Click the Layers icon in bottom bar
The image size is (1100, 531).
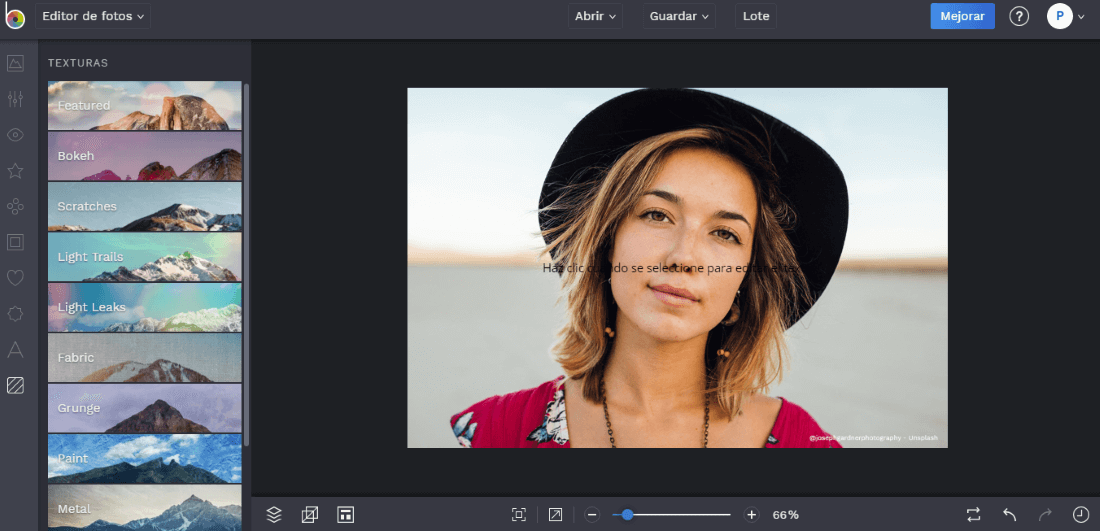(274, 514)
